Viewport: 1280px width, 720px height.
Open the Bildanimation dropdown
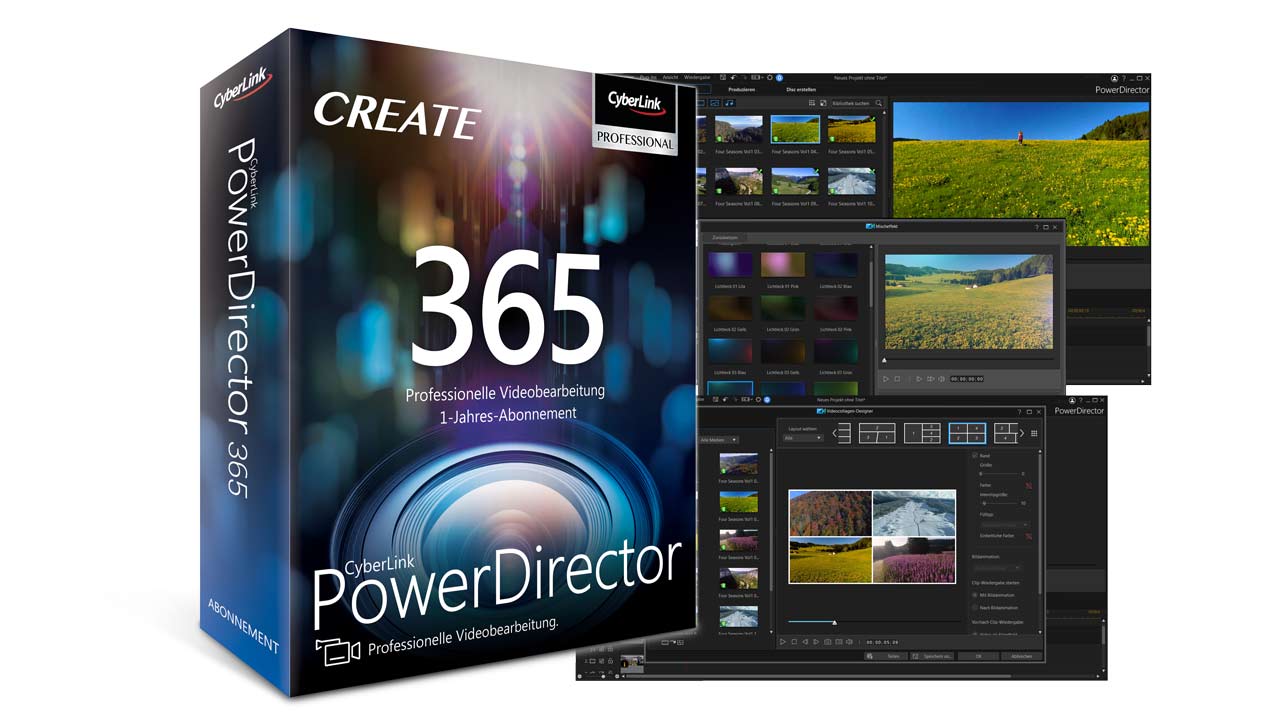tap(996, 568)
